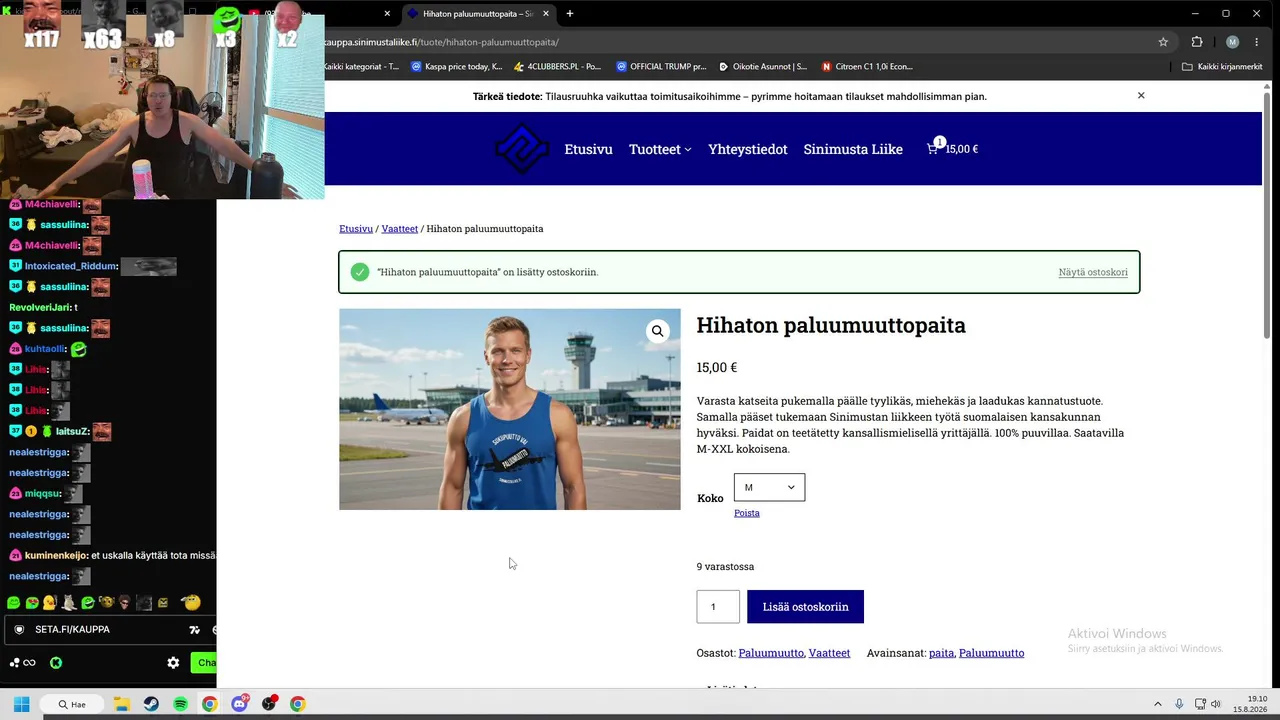
Task: Click Näytä ostoskori link
Action: pyautogui.click(x=1093, y=272)
